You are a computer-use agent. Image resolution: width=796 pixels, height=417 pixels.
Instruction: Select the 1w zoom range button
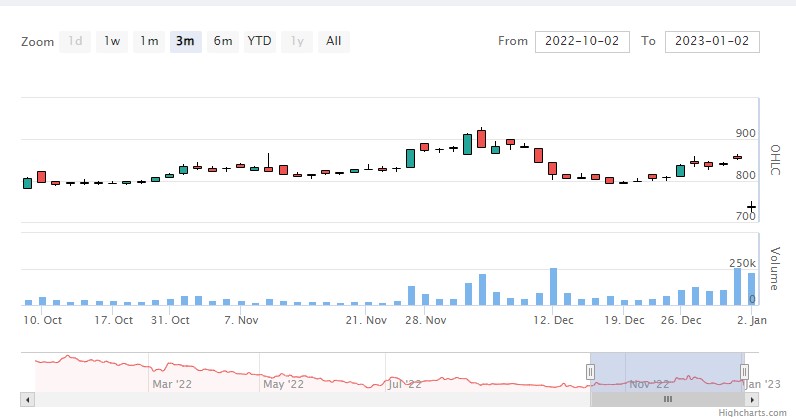click(x=112, y=41)
